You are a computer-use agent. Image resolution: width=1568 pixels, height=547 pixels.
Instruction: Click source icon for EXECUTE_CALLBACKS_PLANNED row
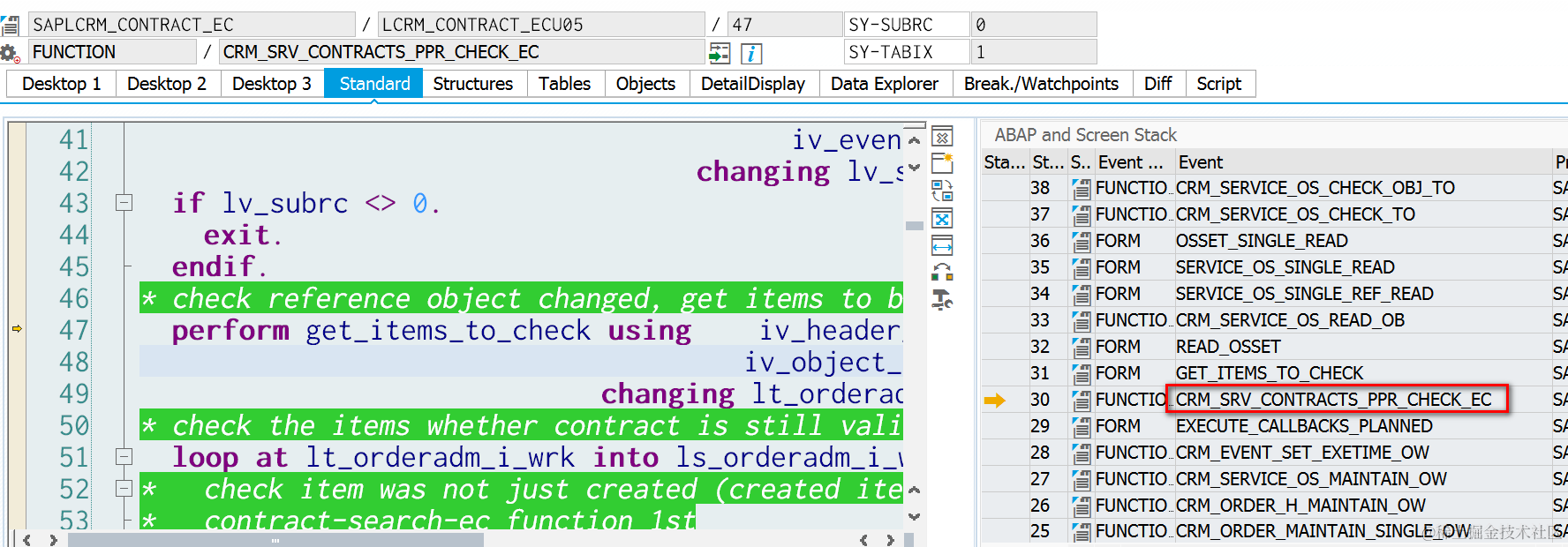coord(1080,426)
